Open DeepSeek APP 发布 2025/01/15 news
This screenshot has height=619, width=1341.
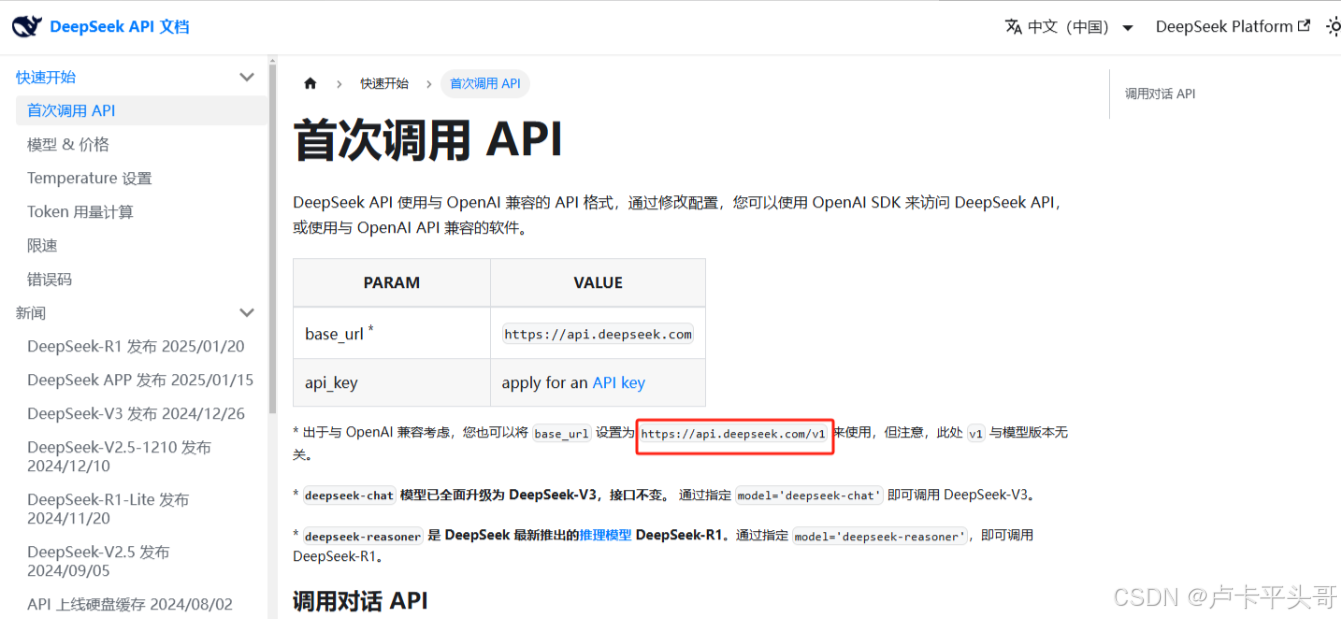click(x=141, y=380)
